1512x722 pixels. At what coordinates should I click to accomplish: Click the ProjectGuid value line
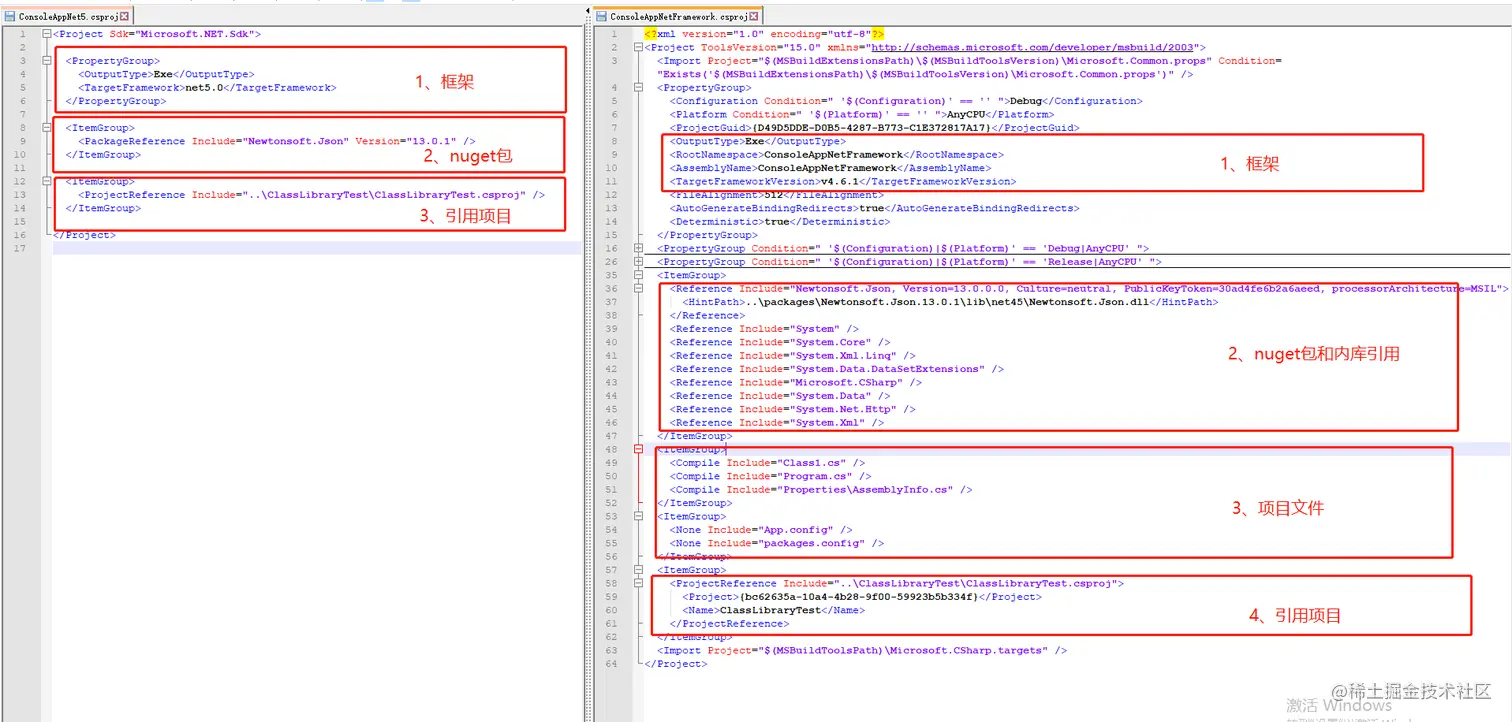[x=875, y=128]
